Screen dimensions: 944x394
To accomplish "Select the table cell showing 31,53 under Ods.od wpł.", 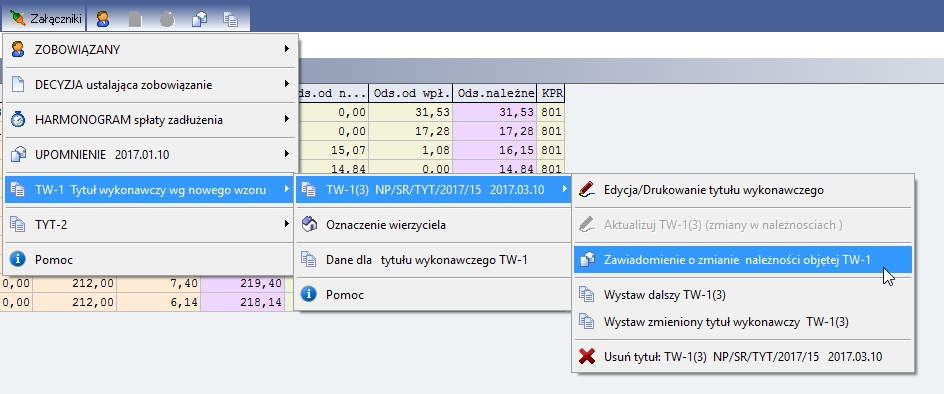I will (411, 113).
